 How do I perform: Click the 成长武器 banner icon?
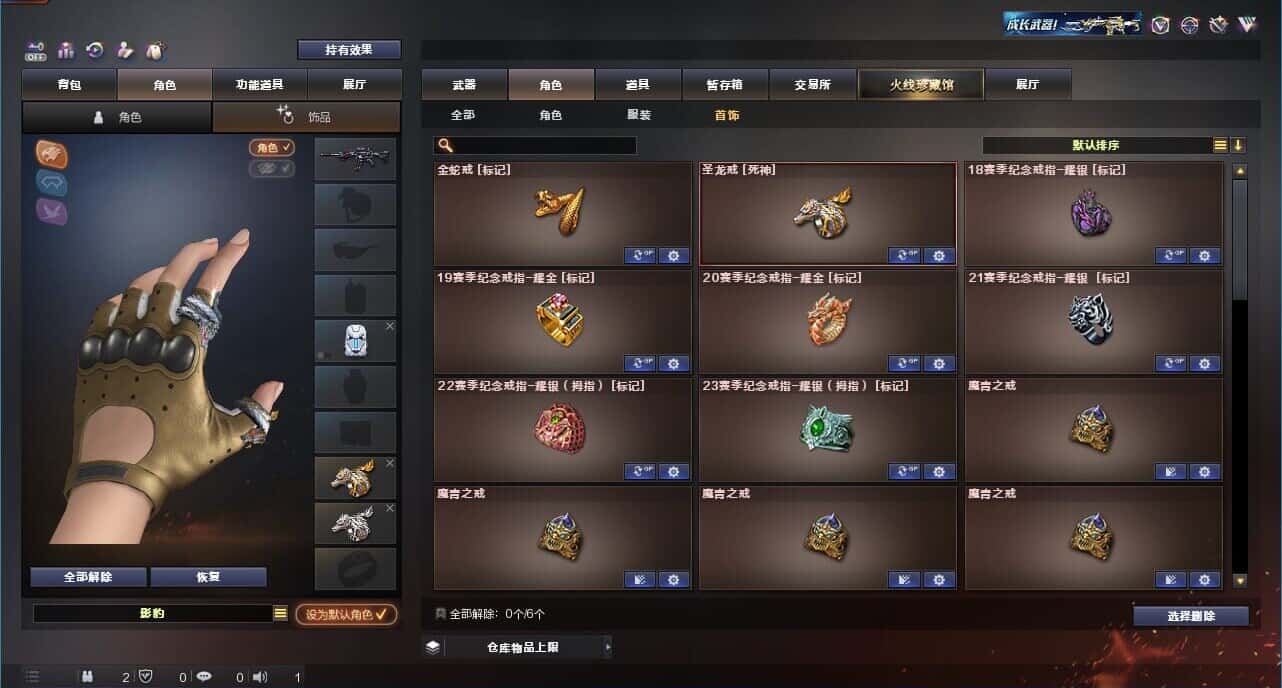pyautogui.click(x=1073, y=24)
